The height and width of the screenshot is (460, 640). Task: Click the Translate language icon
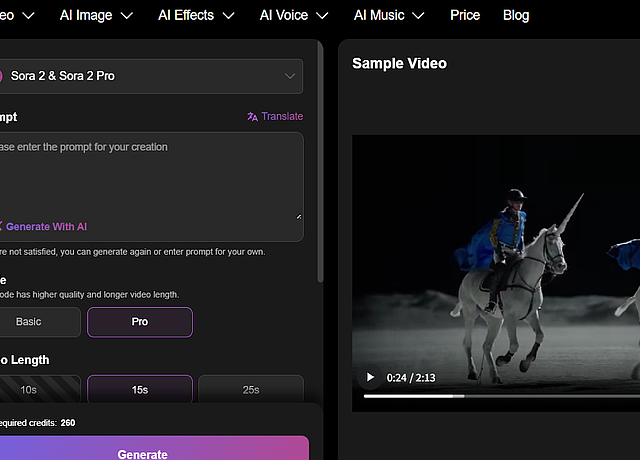(x=252, y=117)
